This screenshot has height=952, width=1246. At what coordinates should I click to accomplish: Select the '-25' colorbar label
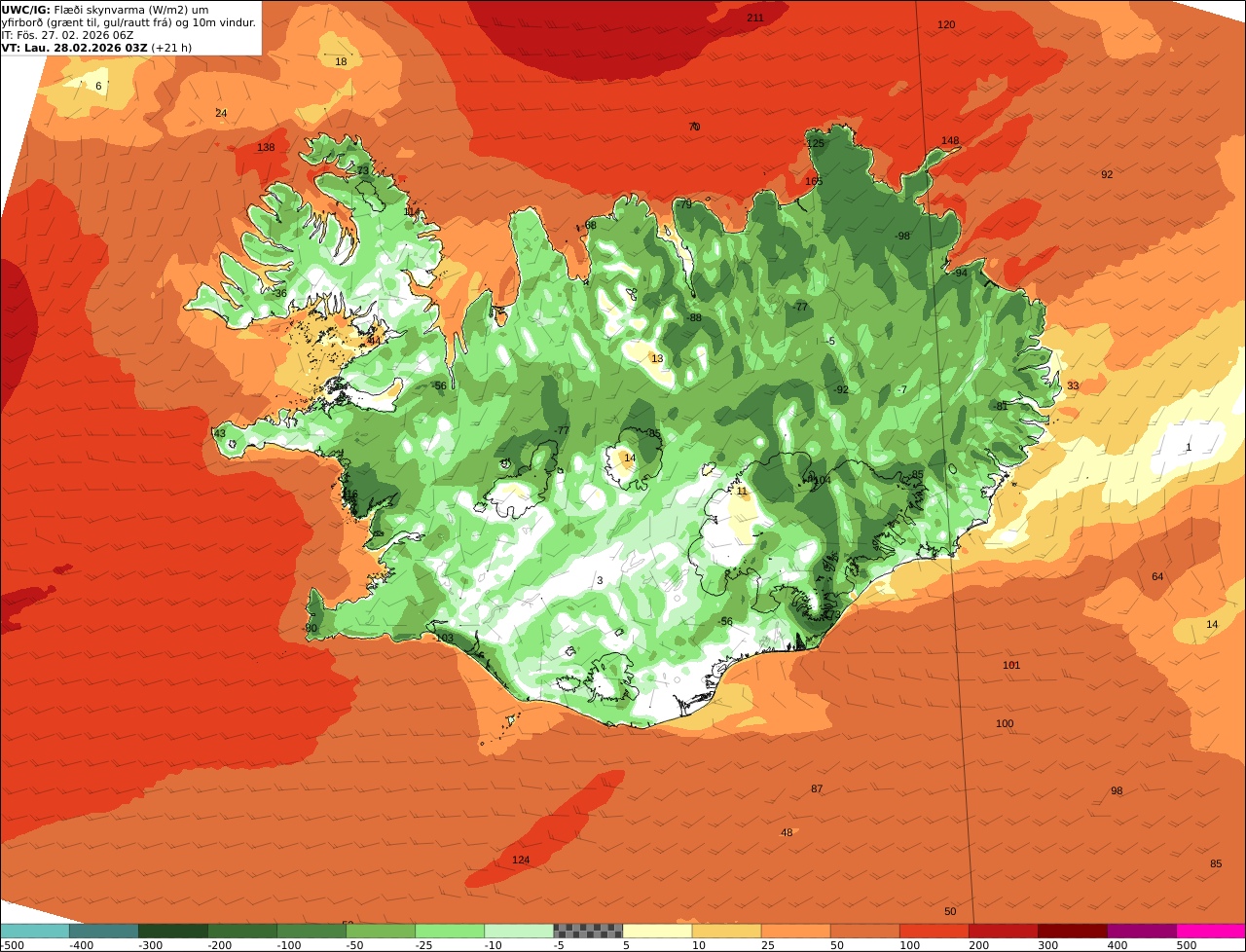click(x=424, y=945)
